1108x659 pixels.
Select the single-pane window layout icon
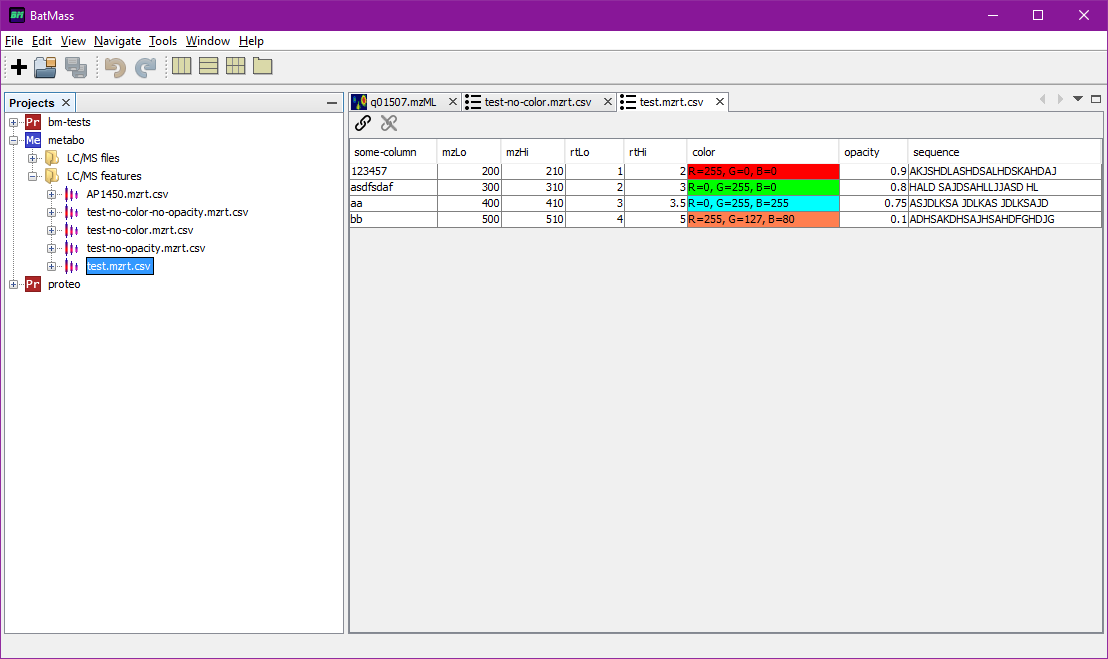point(263,66)
